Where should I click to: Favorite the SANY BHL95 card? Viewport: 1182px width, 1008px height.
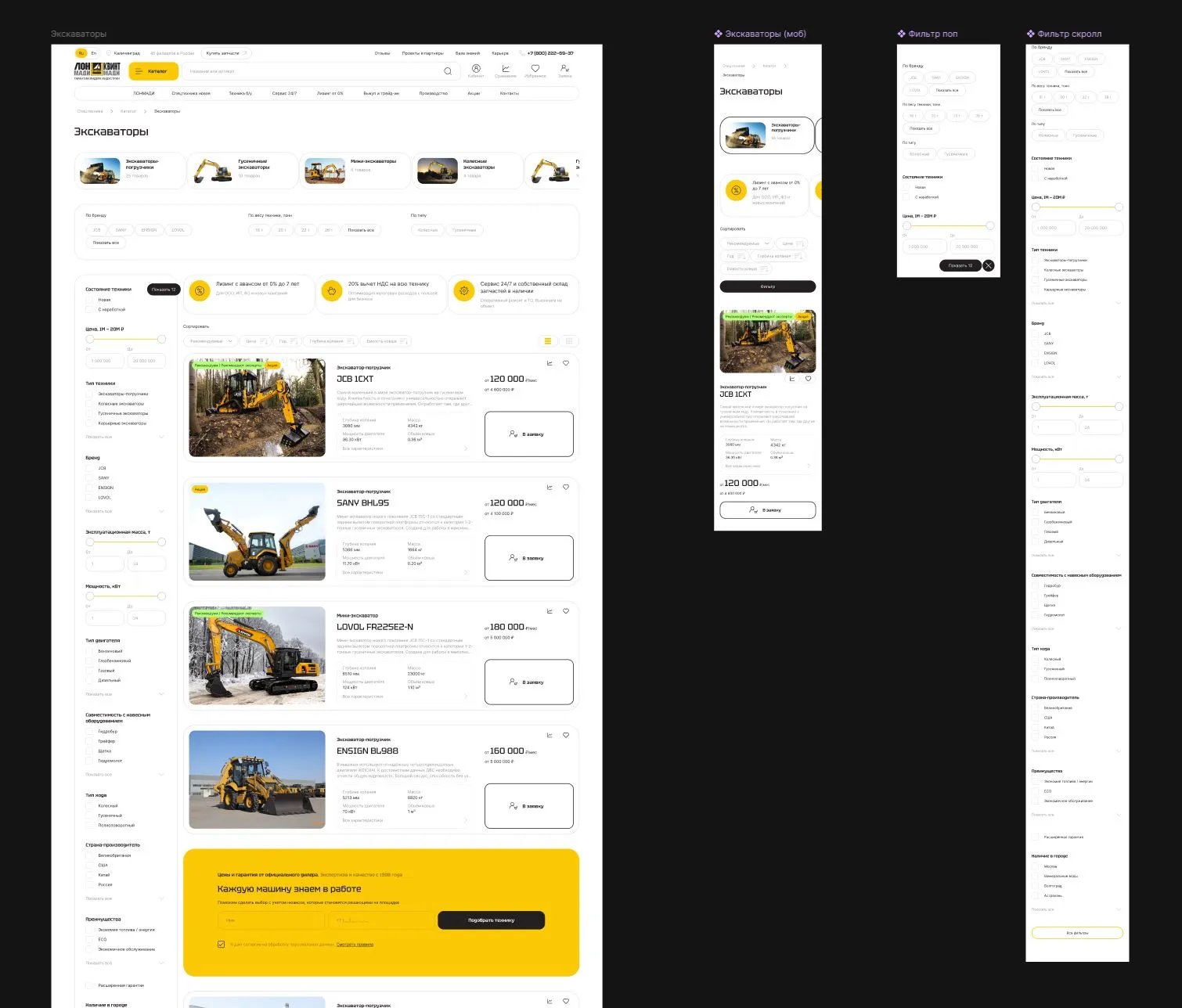tap(566, 488)
